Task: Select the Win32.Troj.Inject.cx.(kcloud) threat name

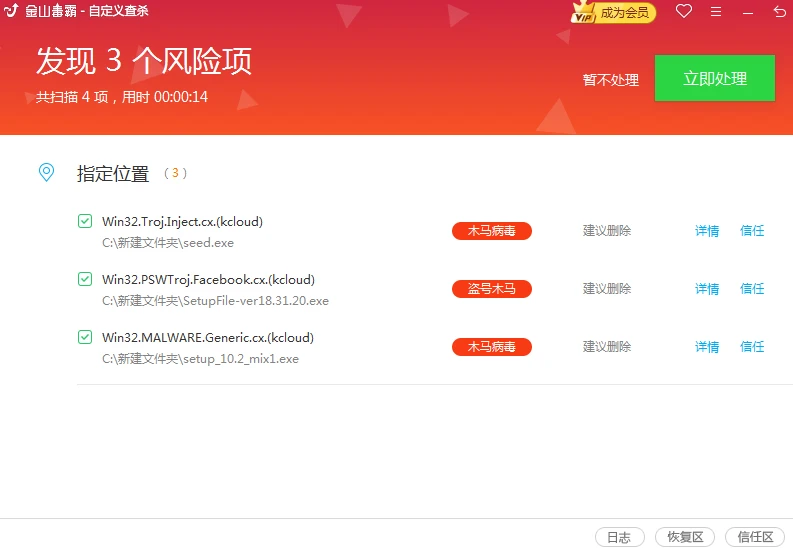Action: (x=182, y=222)
